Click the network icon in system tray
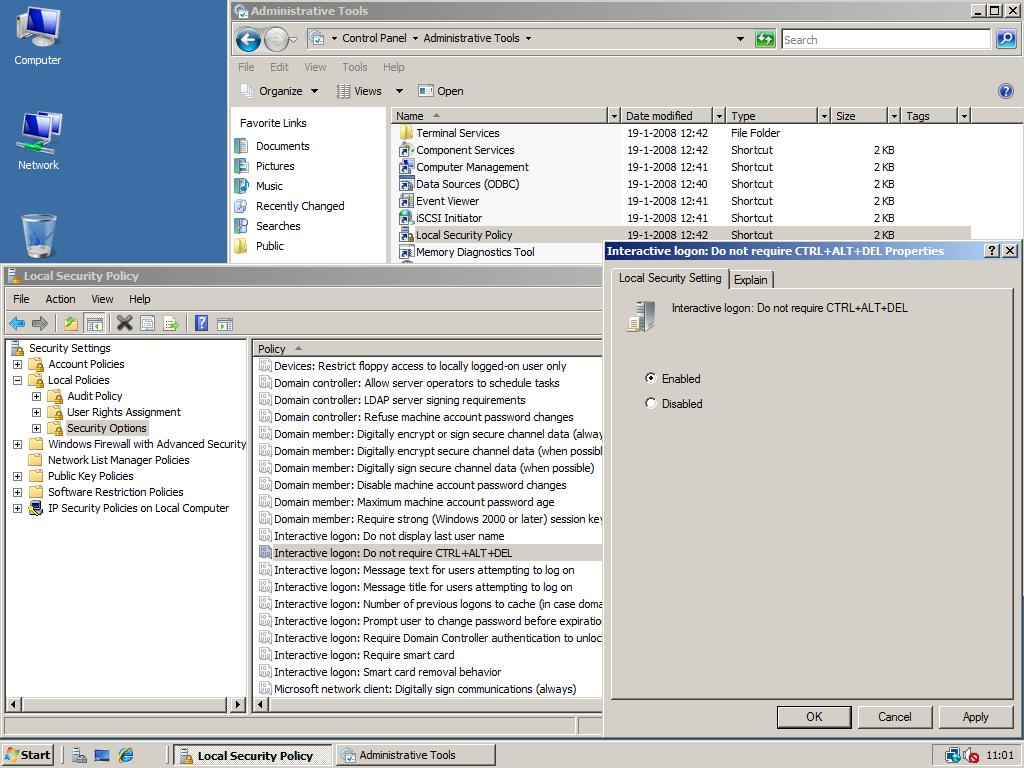Image resolution: width=1024 pixels, height=768 pixels. (953, 756)
